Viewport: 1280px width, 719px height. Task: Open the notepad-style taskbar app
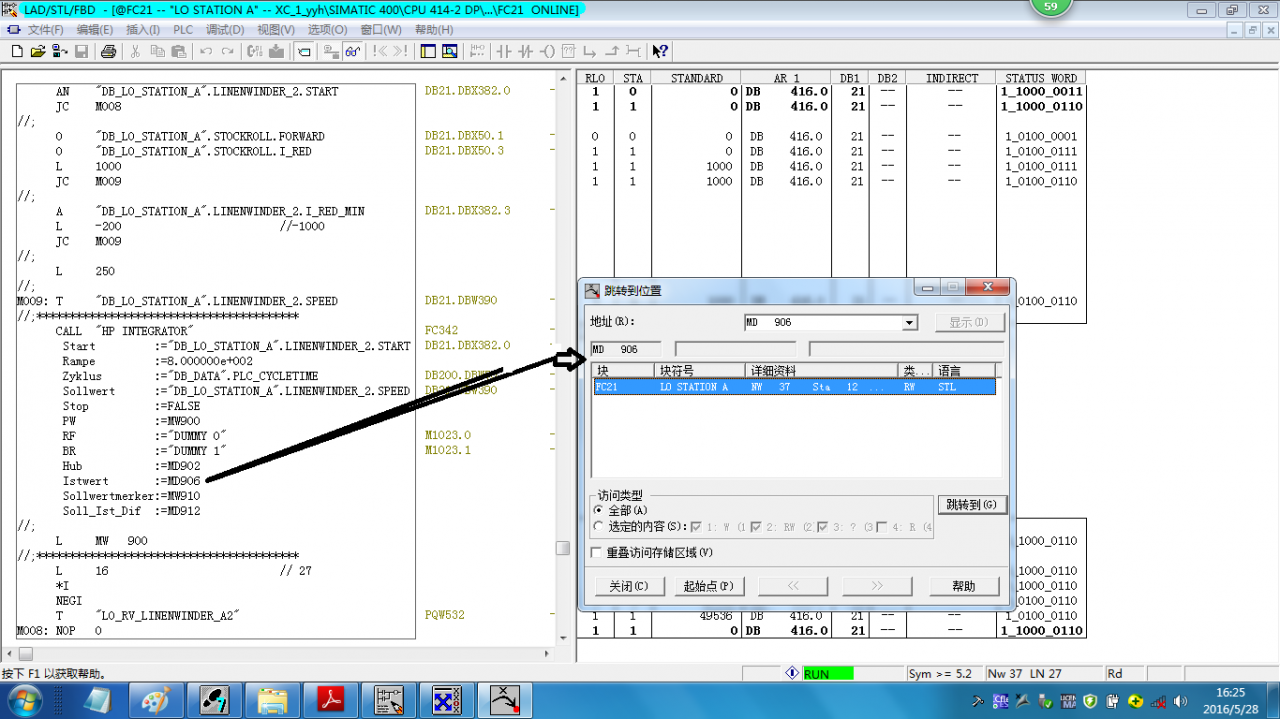click(99, 699)
